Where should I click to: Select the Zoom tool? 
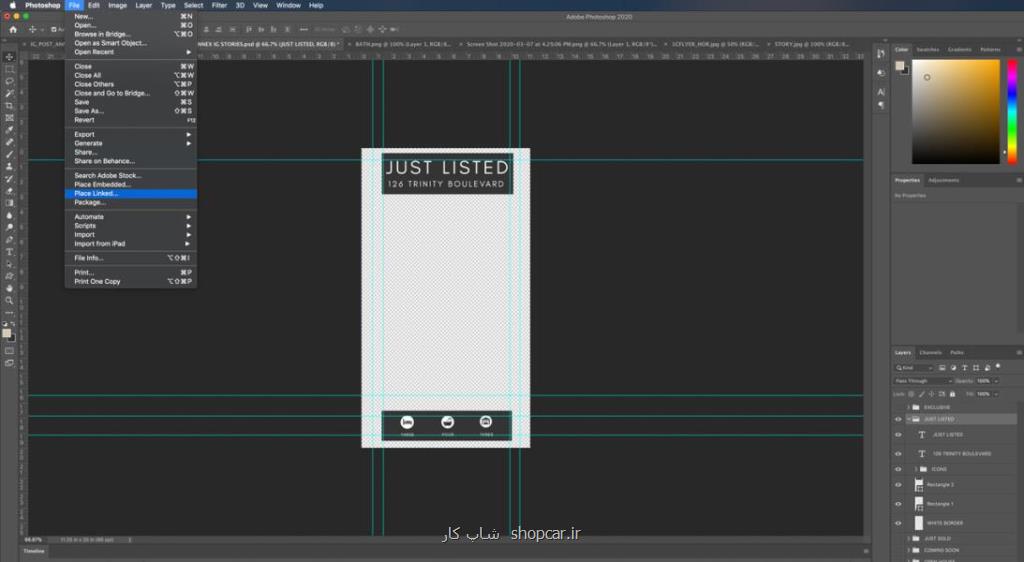10,300
